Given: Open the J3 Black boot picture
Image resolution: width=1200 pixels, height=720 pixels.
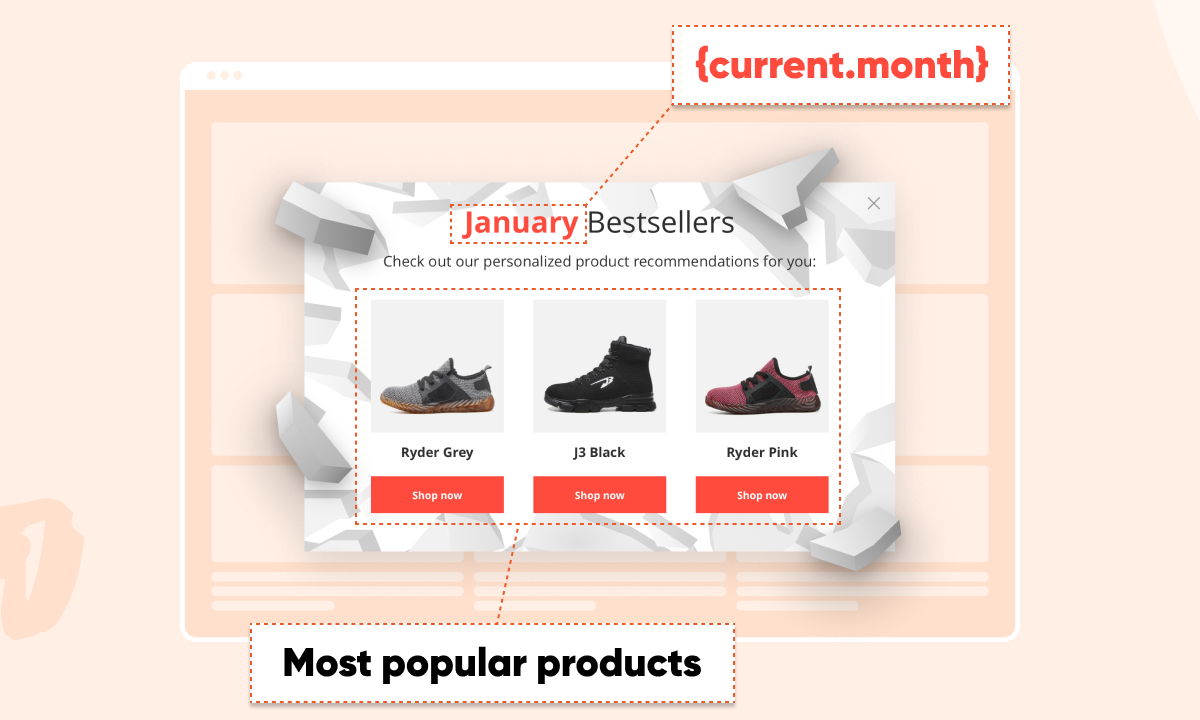Looking at the screenshot, I should coord(599,366).
